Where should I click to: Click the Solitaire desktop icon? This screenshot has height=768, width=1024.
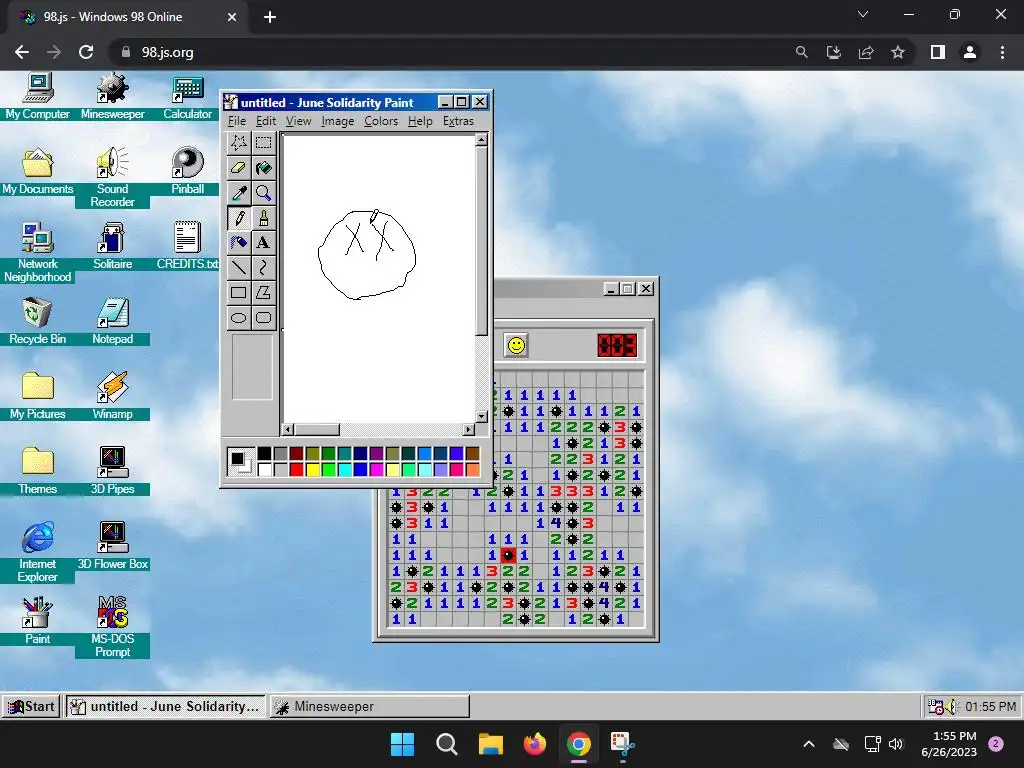112,246
